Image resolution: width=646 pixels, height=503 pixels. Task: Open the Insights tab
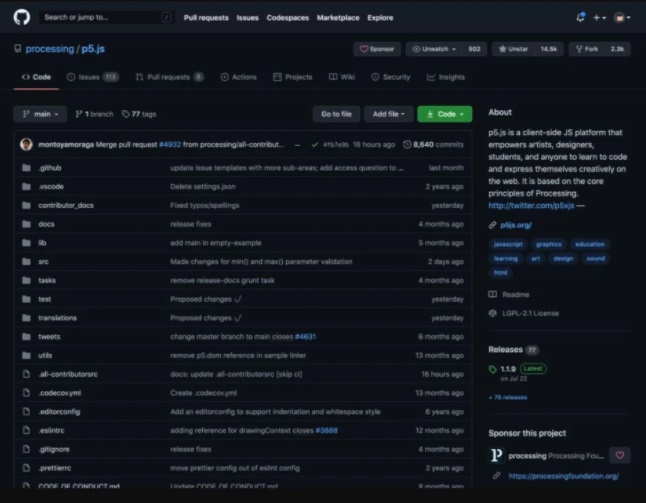(446, 77)
